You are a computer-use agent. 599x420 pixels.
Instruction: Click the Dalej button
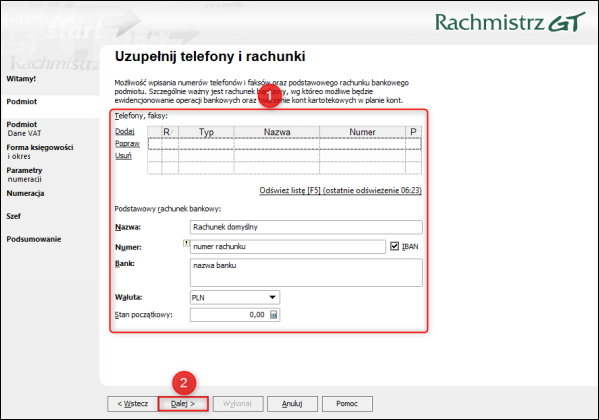pyautogui.click(x=183, y=404)
